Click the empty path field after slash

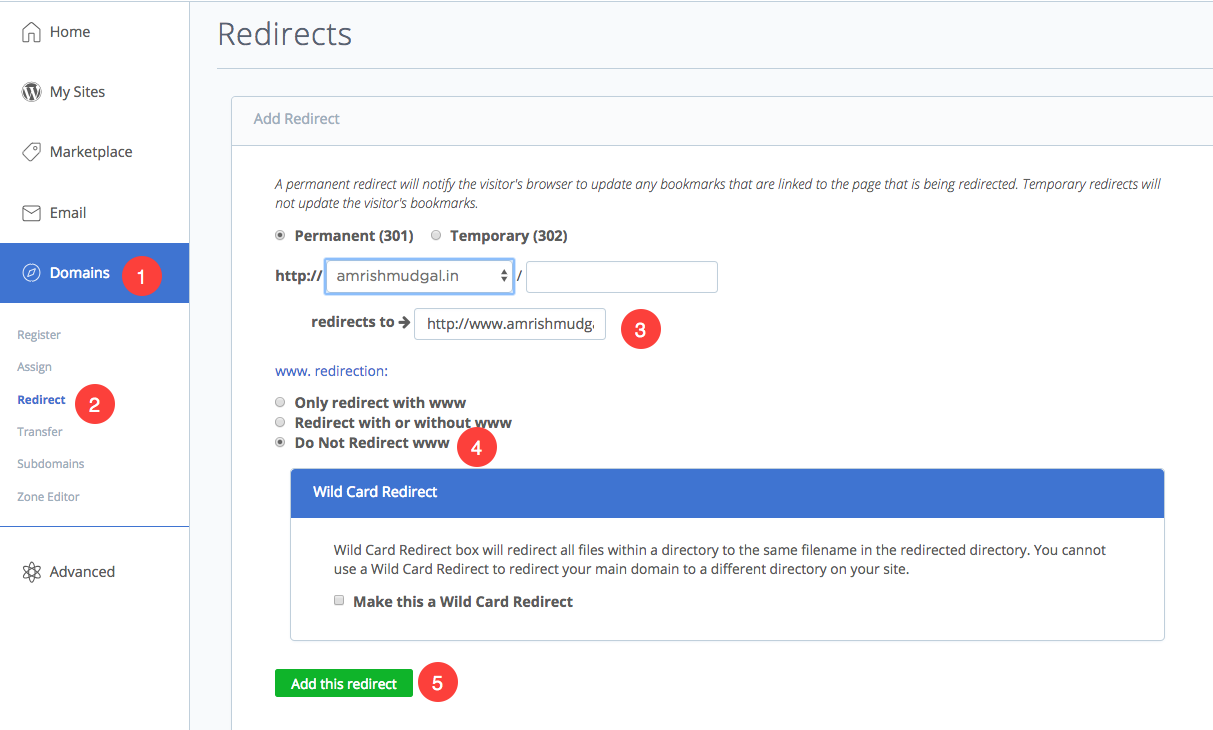point(622,277)
